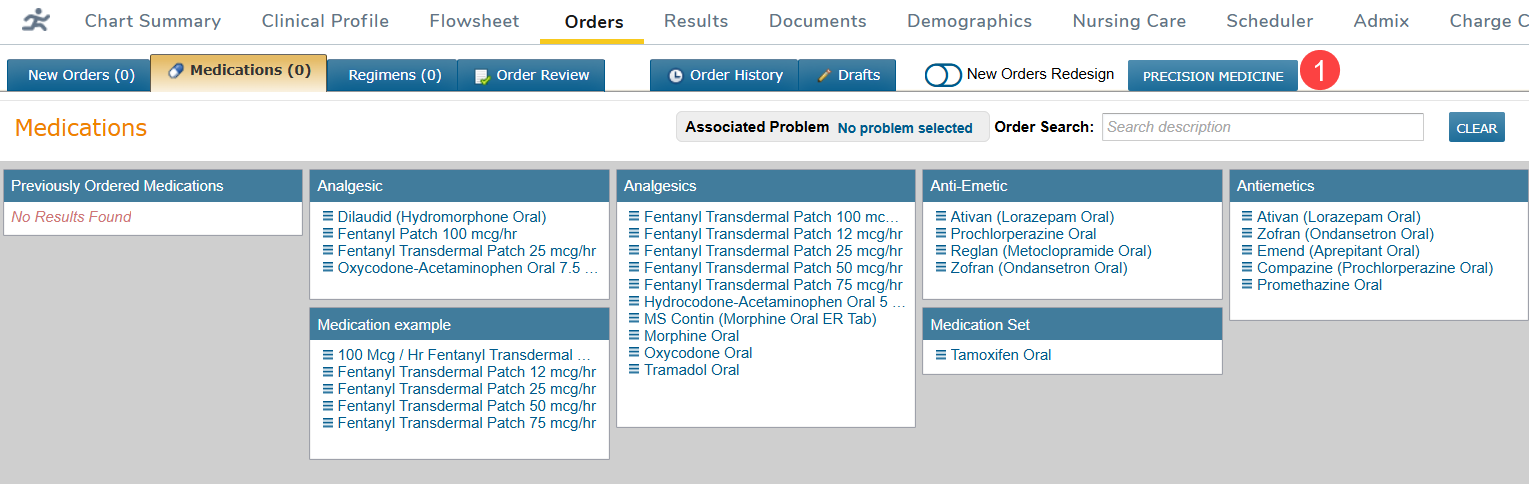Click the red notification badge numbered 1
Image resolution: width=1529 pixels, height=484 pixels.
[1319, 73]
